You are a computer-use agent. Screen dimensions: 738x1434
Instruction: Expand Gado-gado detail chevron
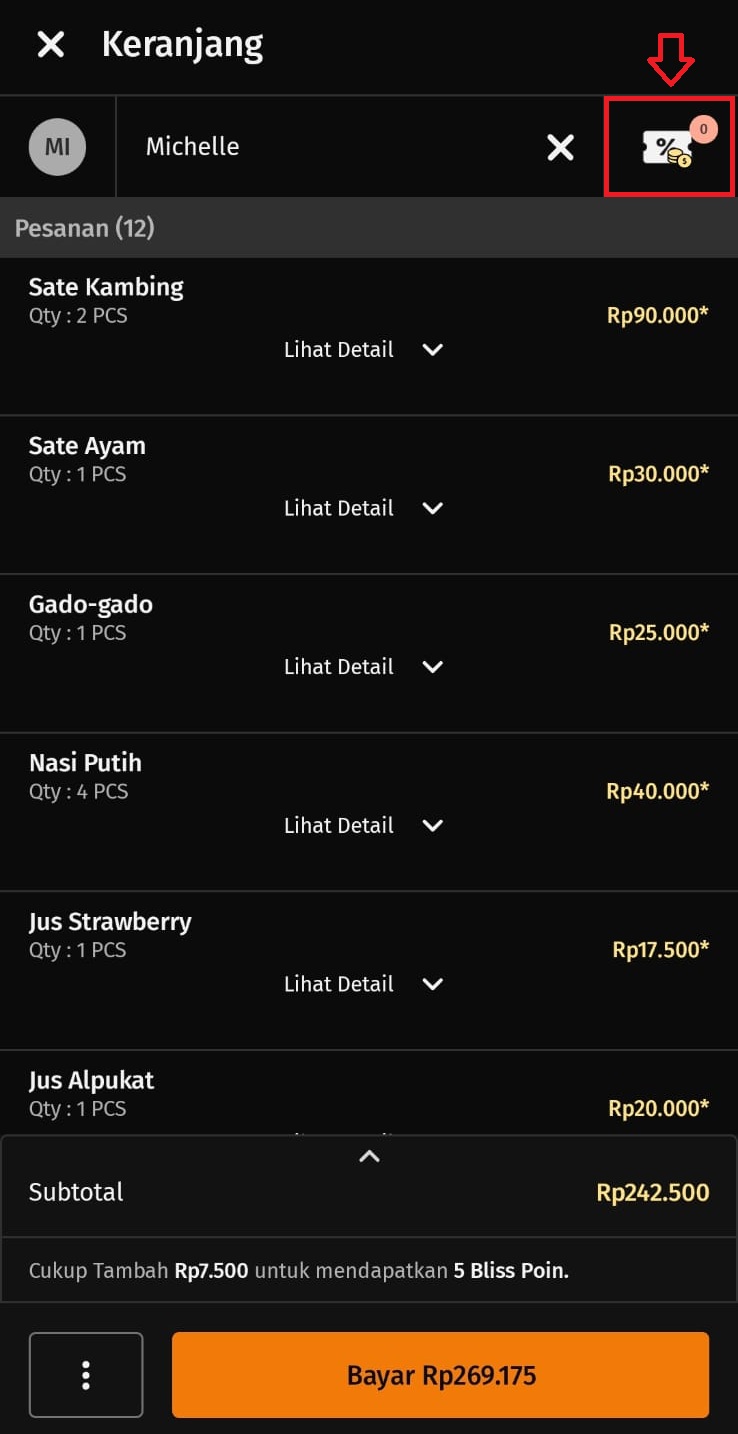[x=432, y=667]
